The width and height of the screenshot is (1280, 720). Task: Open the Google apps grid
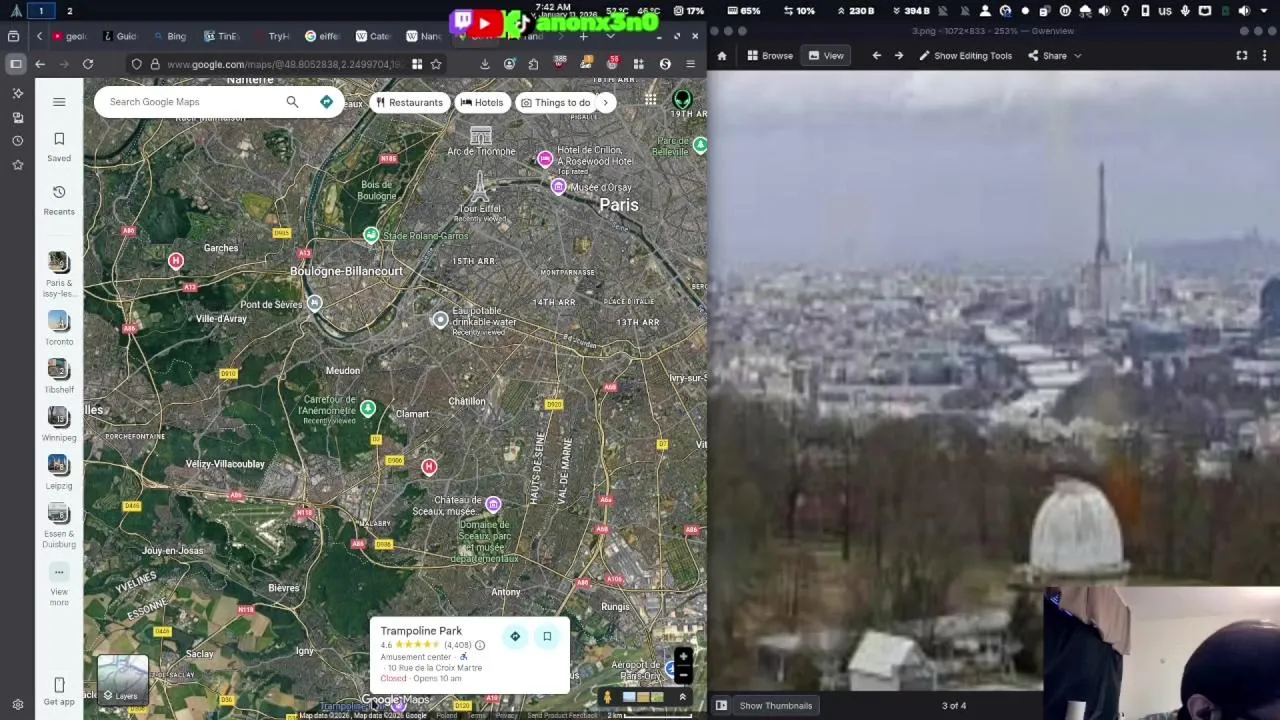point(650,99)
